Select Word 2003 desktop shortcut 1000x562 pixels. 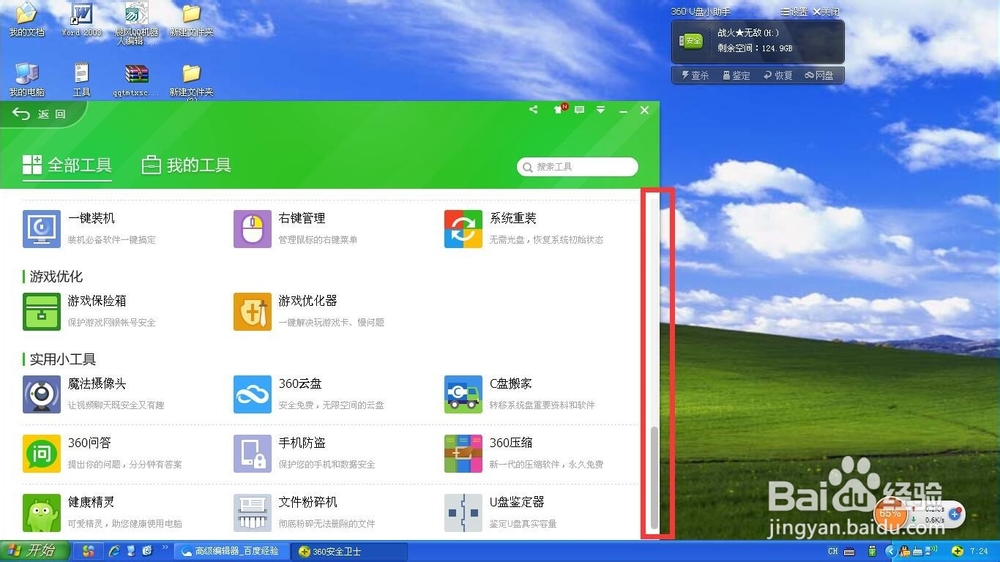click(82, 20)
